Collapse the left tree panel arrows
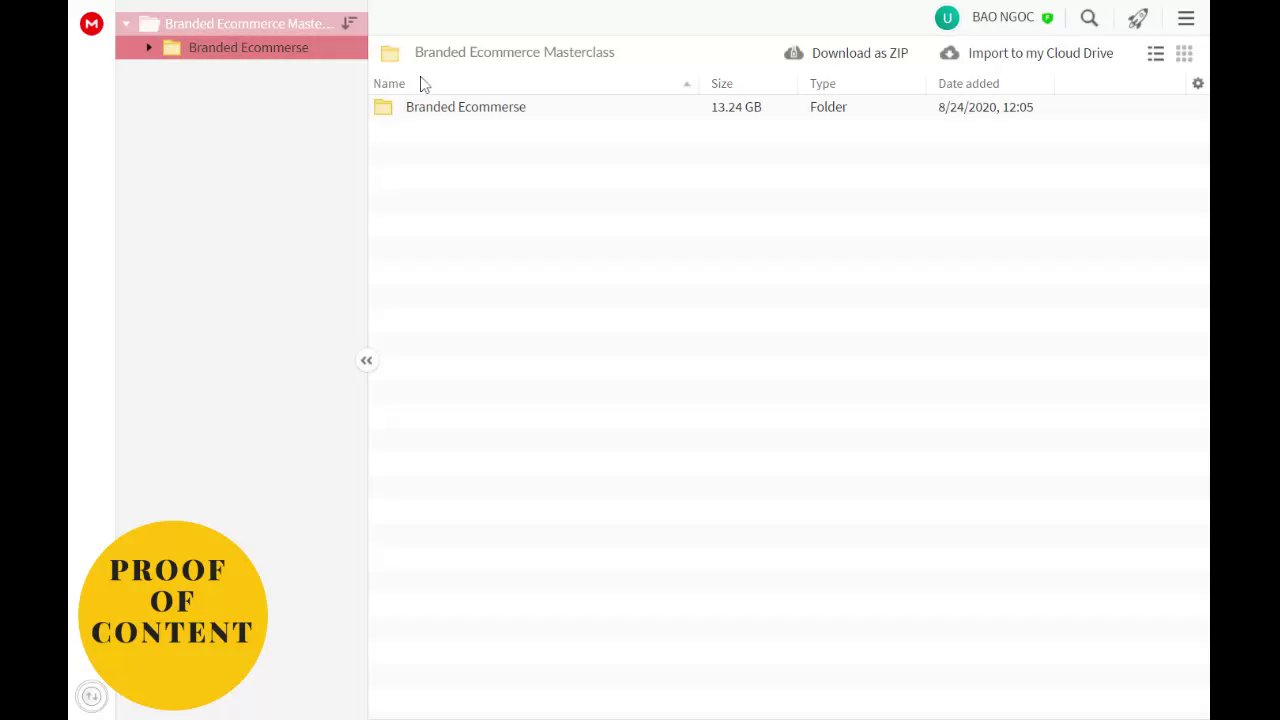This screenshot has width=1280, height=720. [367, 360]
